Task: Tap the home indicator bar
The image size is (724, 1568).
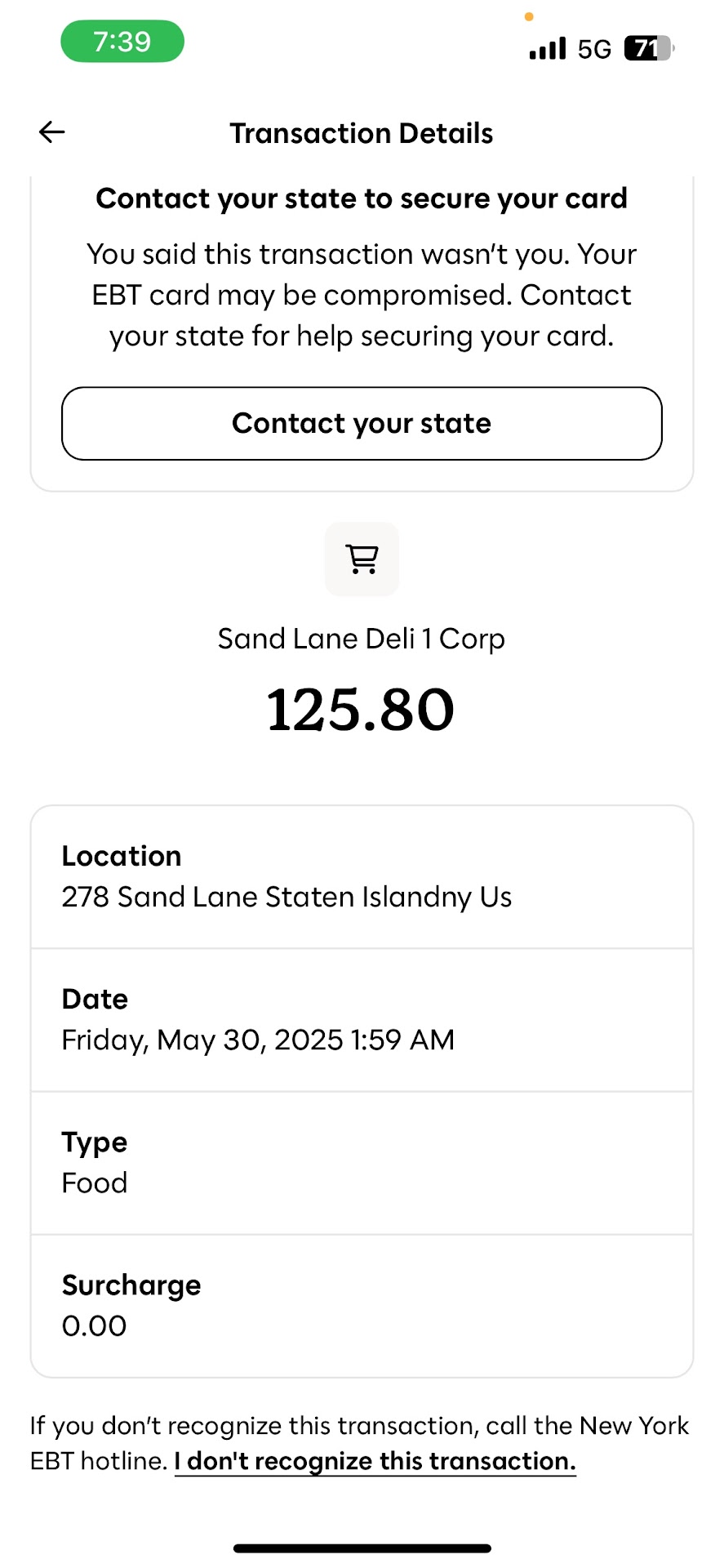Action: coord(362,1548)
